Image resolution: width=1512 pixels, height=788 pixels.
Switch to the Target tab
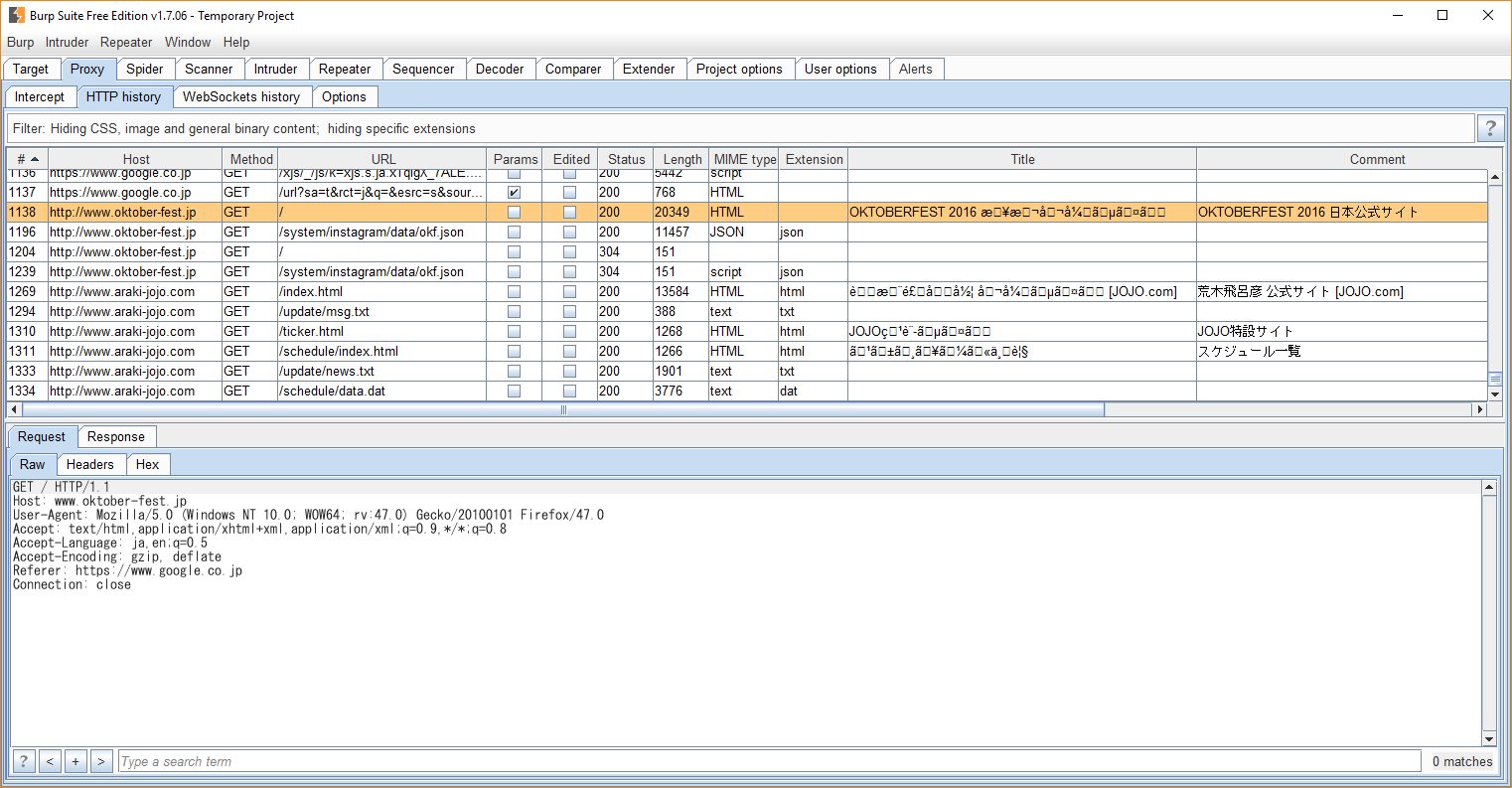[x=31, y=69]
